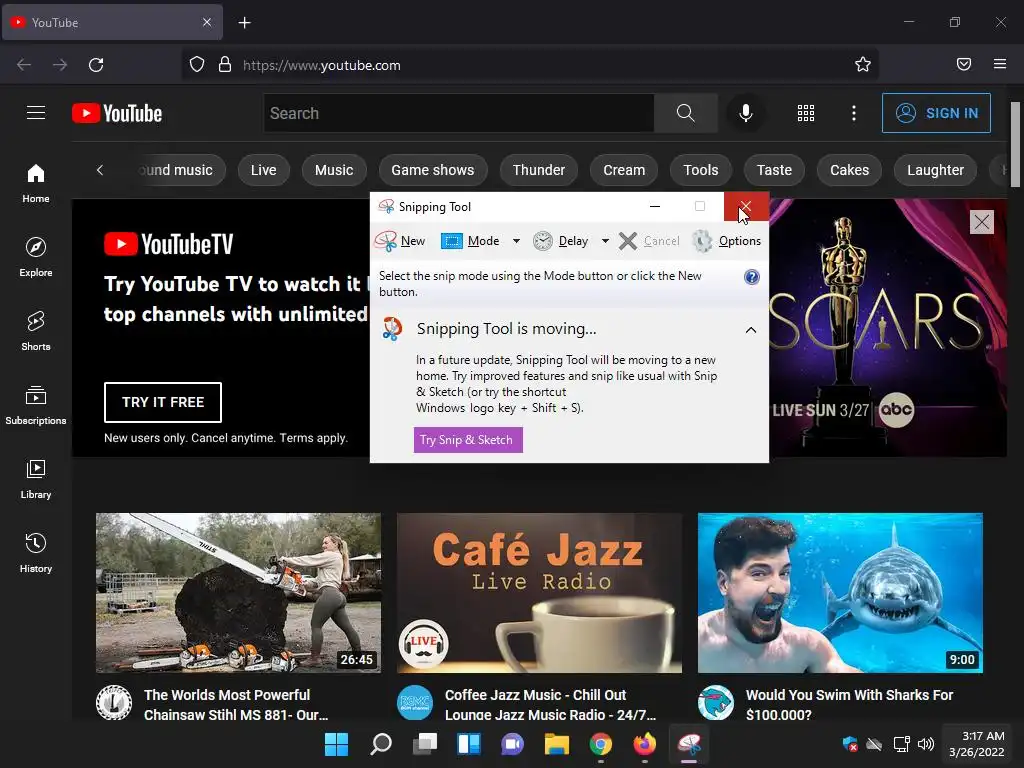Select the Laughter category chip
This screenshot has width=1024, height=768.
coord(935,170)
